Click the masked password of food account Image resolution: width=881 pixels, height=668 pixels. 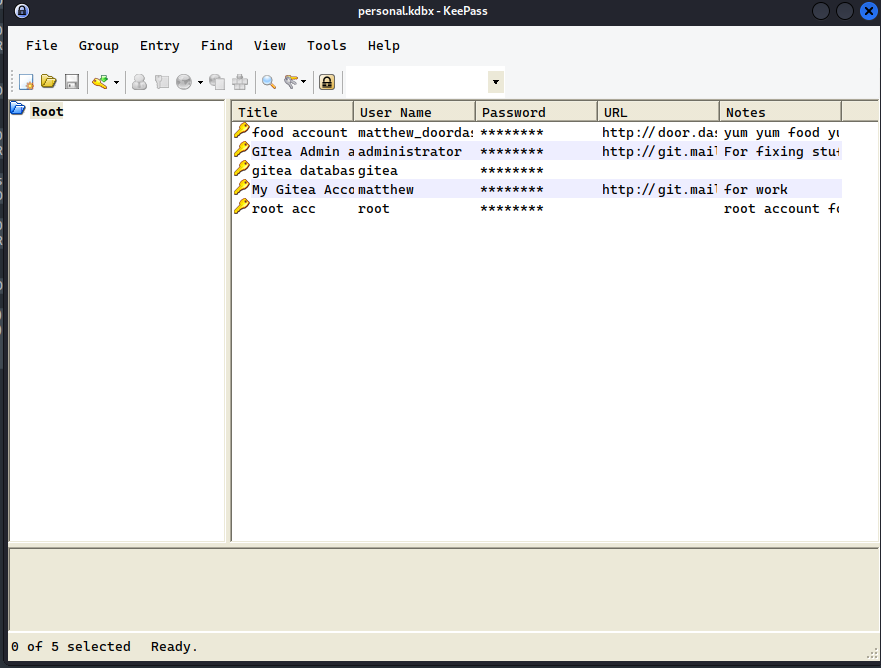point(512,133)
